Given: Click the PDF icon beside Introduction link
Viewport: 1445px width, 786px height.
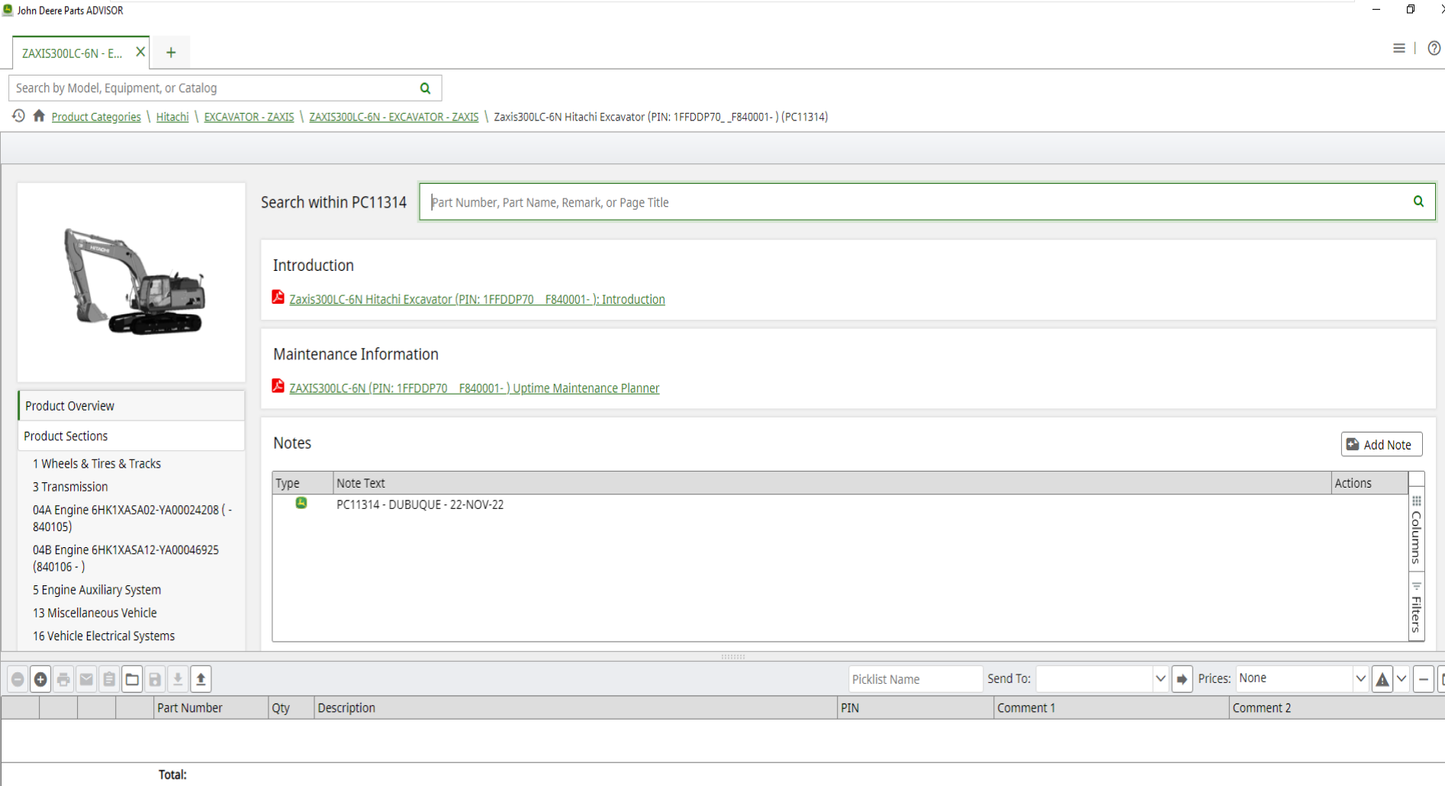Looking at the screenshot, I should (x=278, y=297).
